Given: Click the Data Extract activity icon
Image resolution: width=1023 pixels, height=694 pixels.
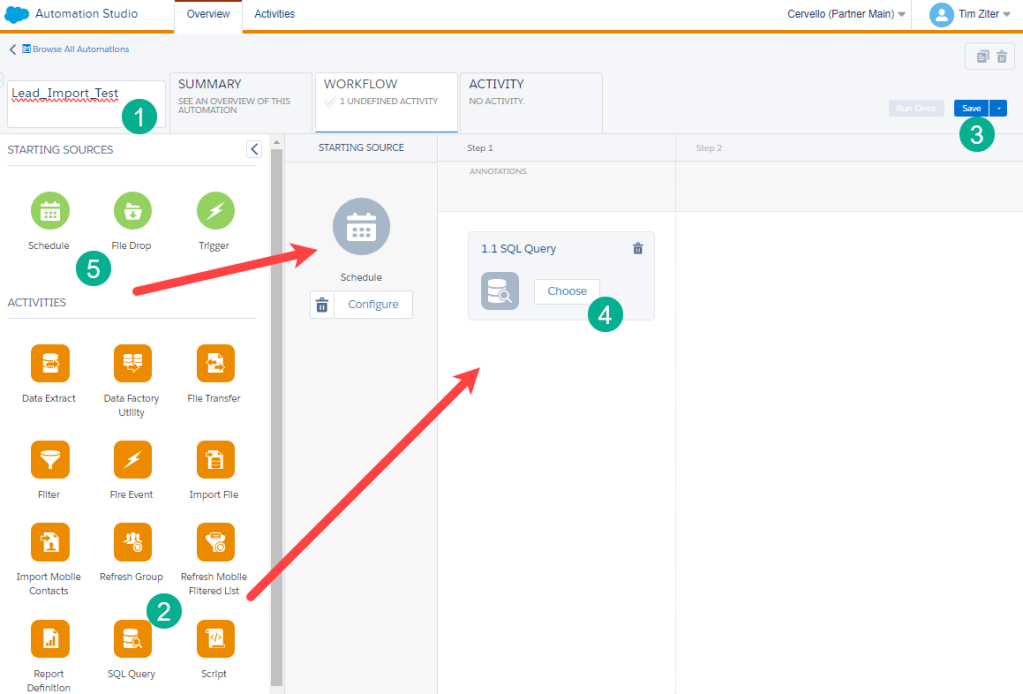Looking at the screenshot, I should pos(49,363).
